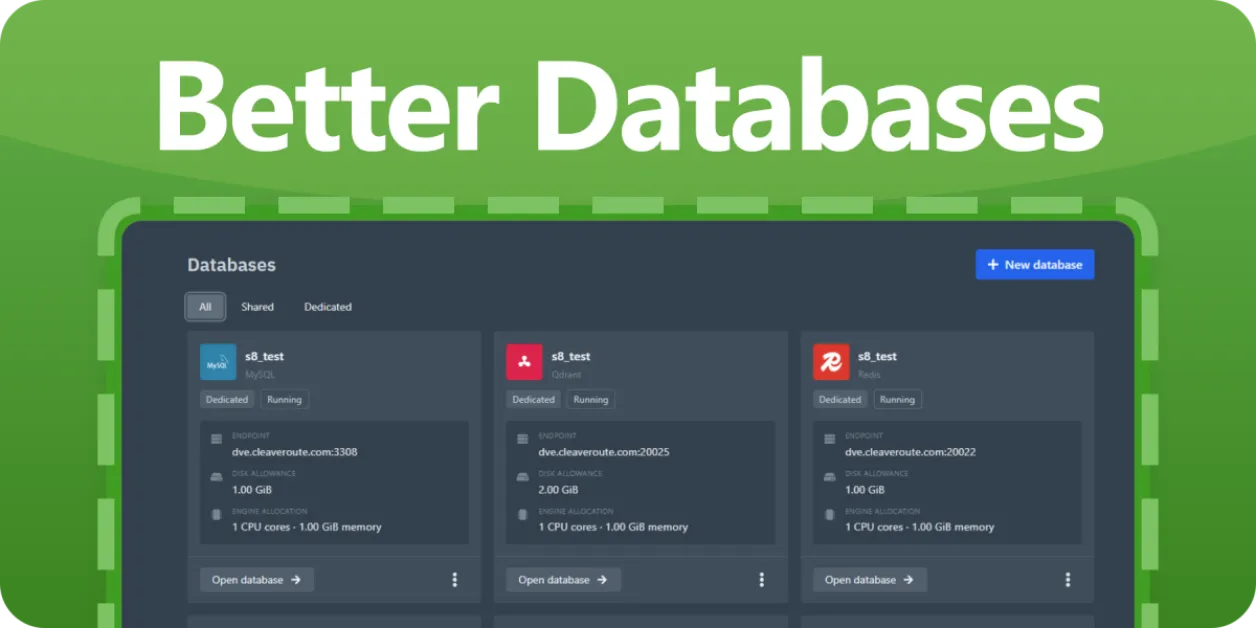The image size is (1256, 628).
Task: Select the All filter tab
Action: tap(205, 307)
